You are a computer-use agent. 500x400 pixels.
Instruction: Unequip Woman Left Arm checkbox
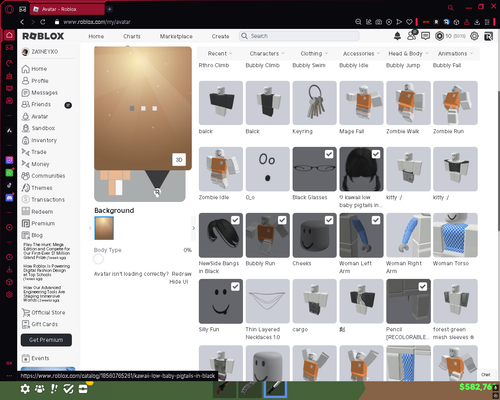tap(376, 220)
